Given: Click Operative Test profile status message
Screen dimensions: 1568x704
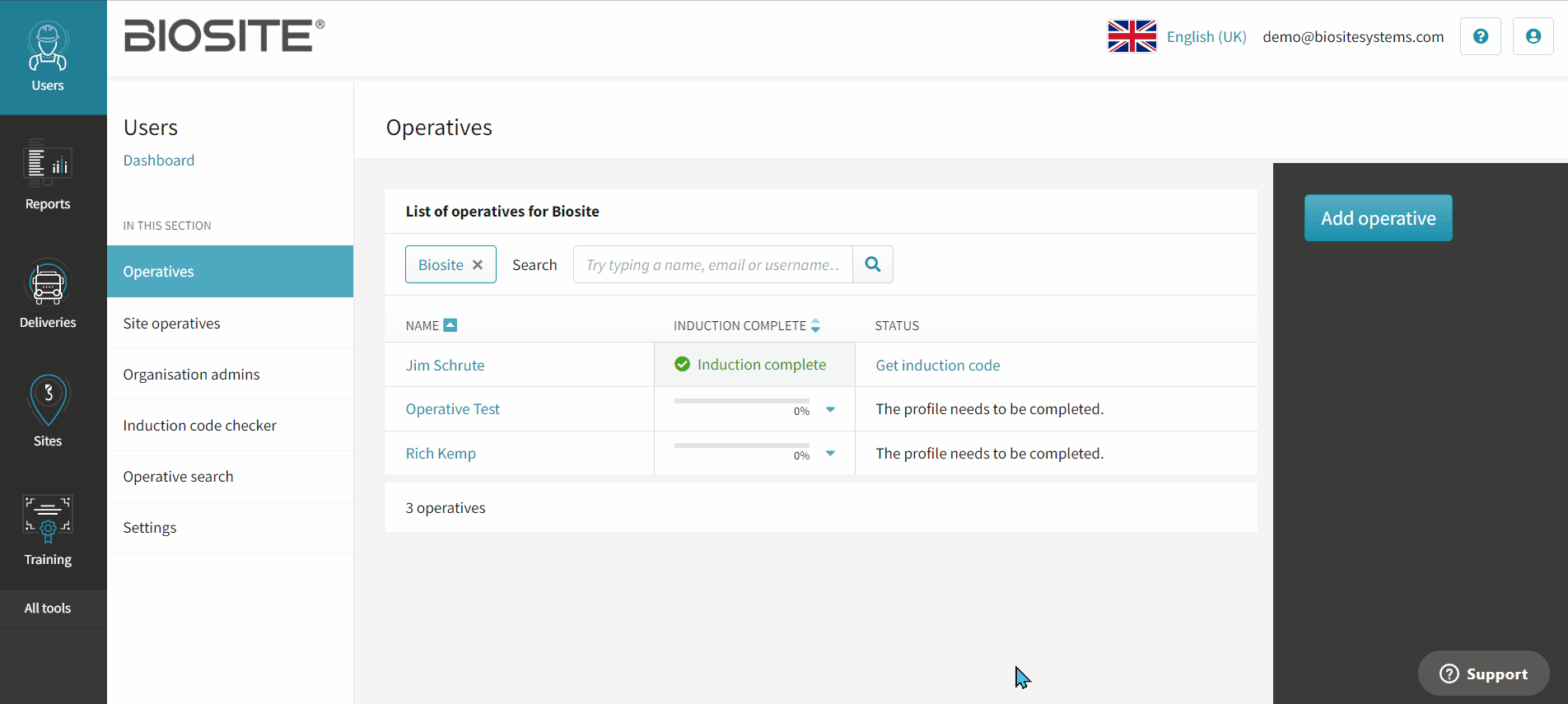Looking at the screenshot, I should click(989, 409).
